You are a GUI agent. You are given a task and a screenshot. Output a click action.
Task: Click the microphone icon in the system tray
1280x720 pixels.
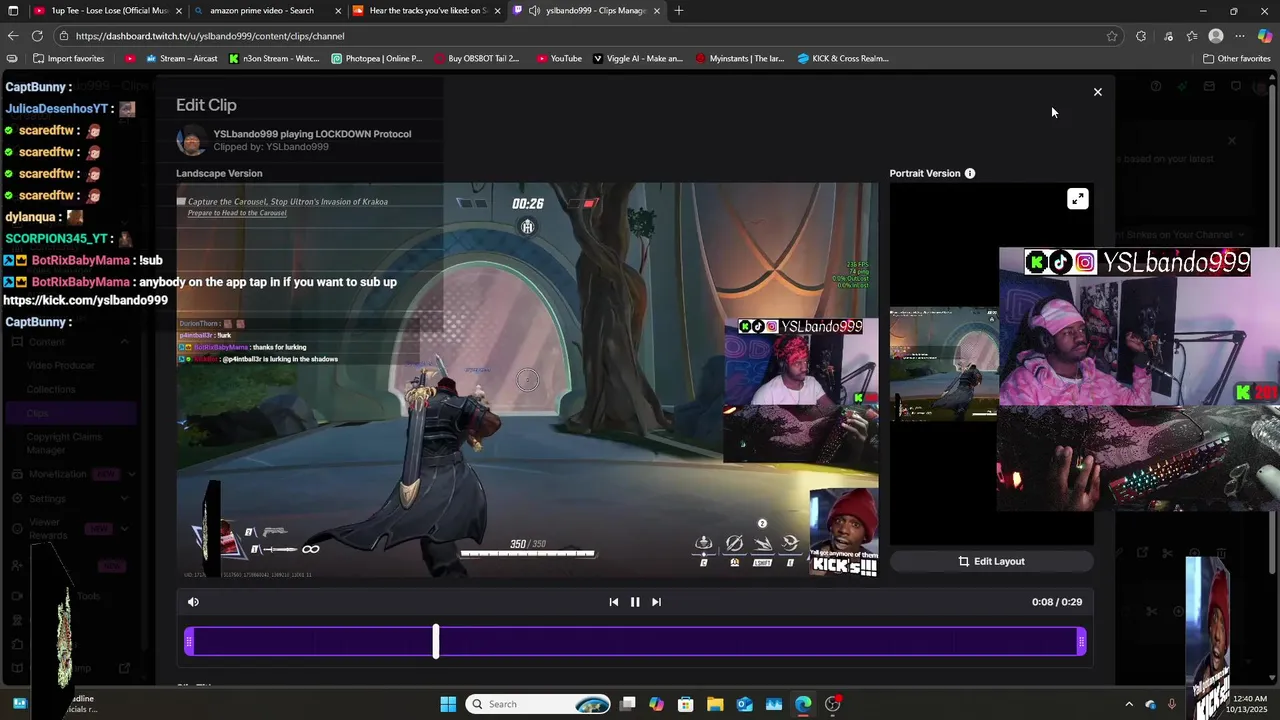coord(1172,704)
